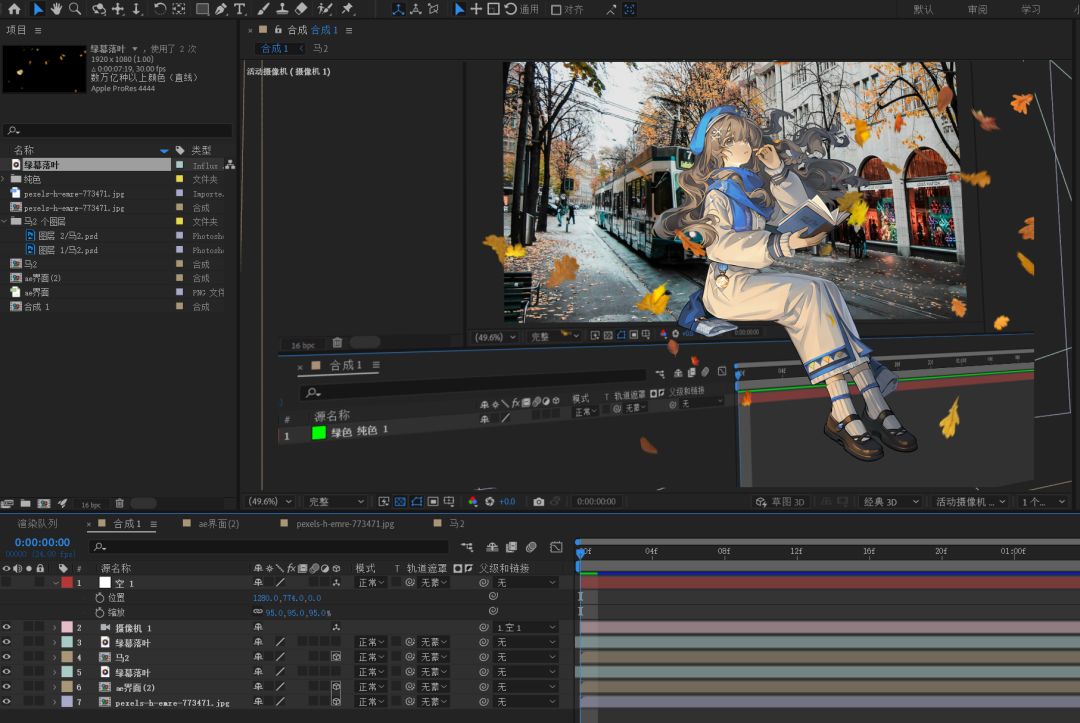Hide the 摄像机 1 layer using eye icon
1080x723 pixels.
(x=7, y=627)
